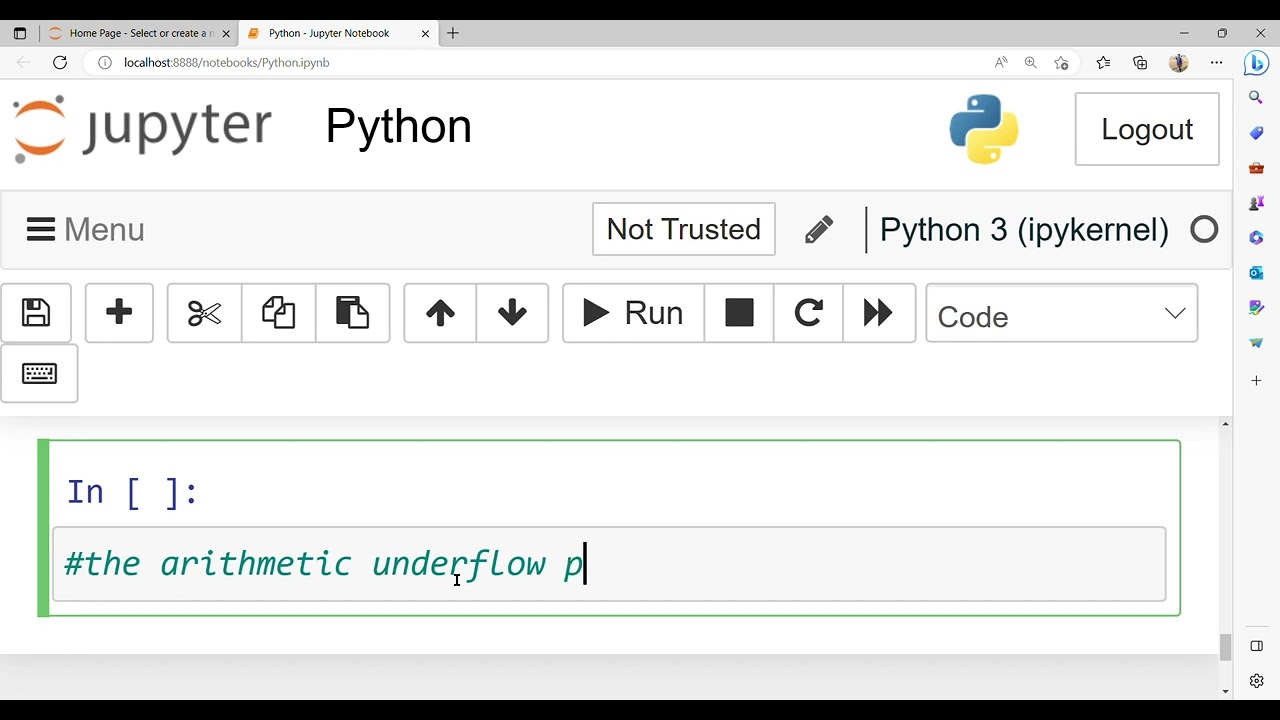
Task: Add this page to favorites
Action: [1061, 62]
